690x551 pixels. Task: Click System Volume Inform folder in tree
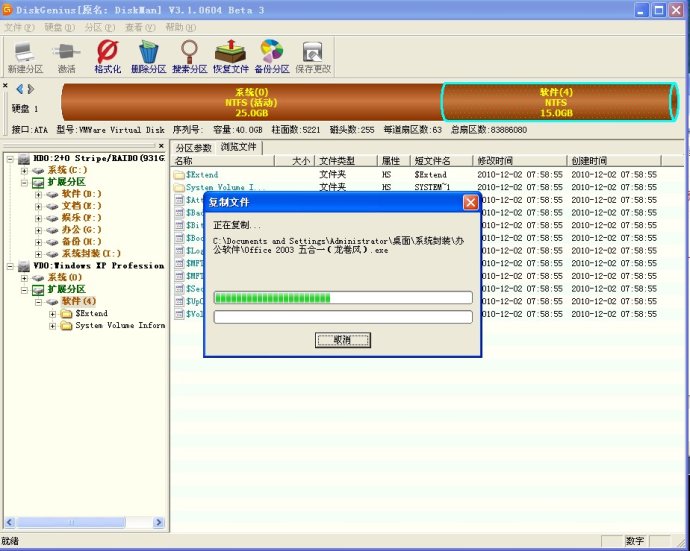pos(120,325)
